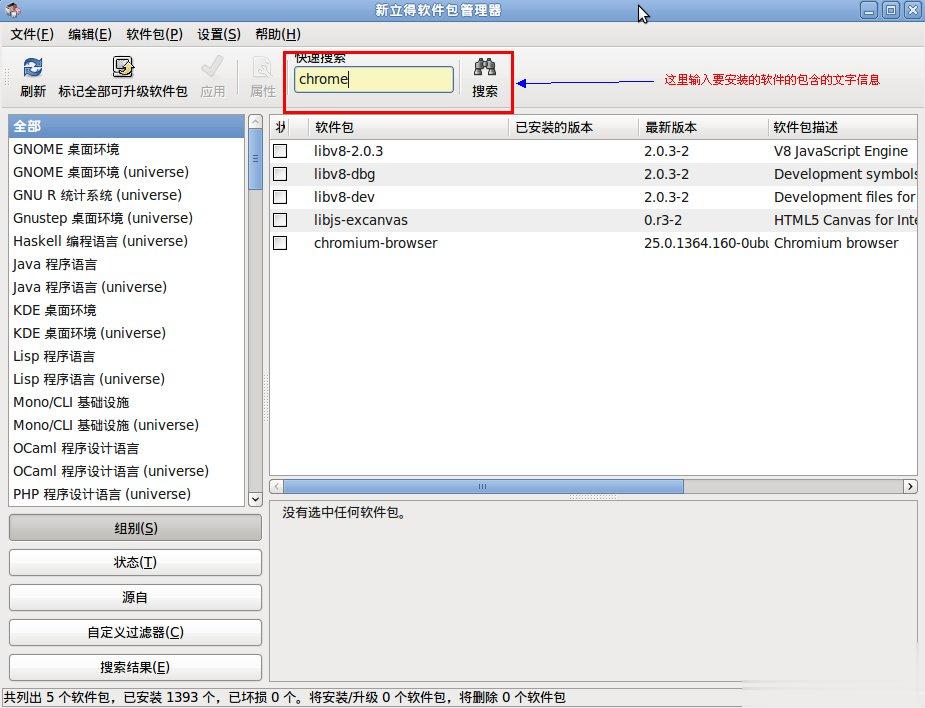Select Java 程序语言 (universe) category
The height and width of the screenshot is (708, 925).
(x=126, y=287)
